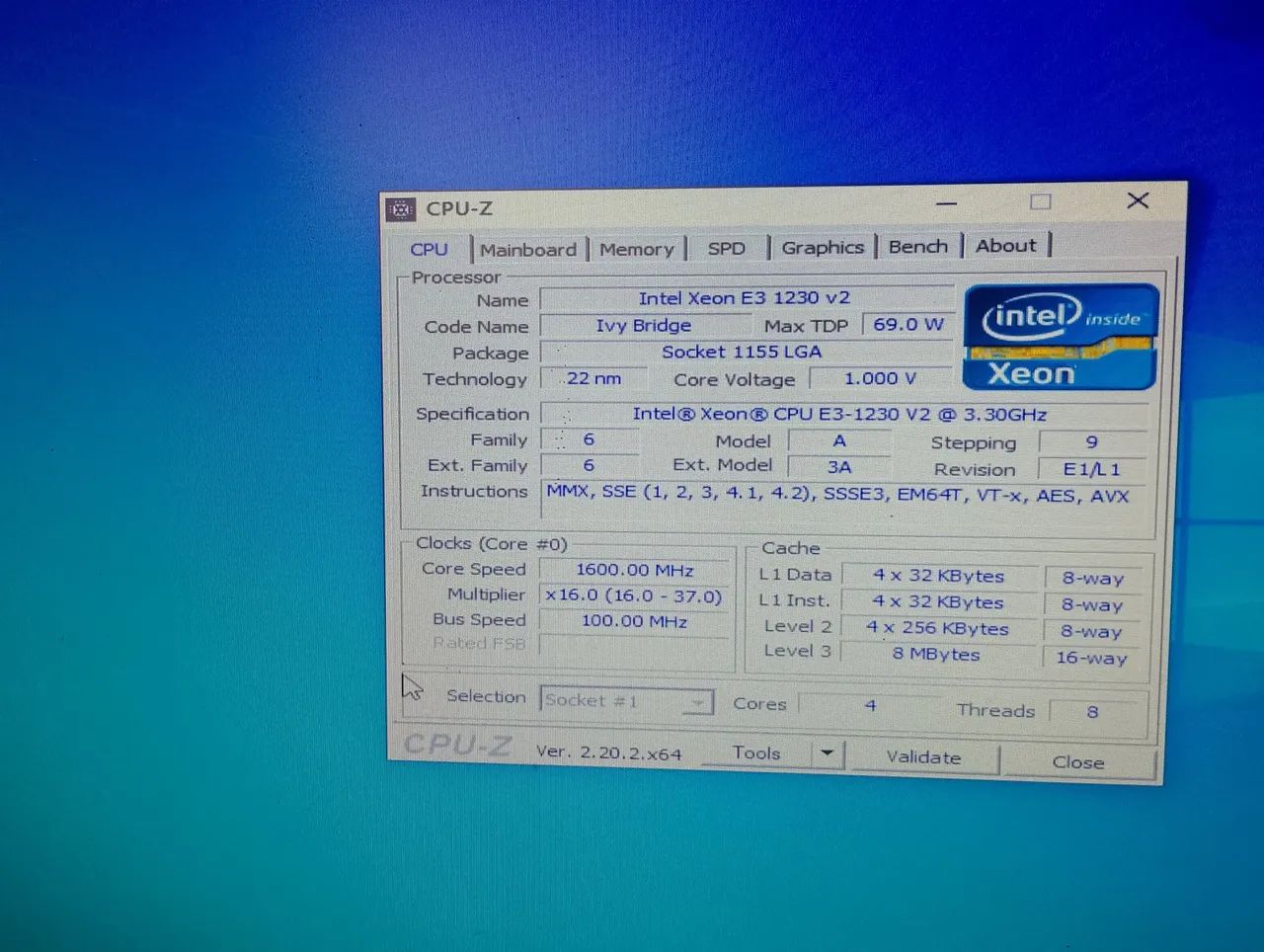Click the Cores value 4

tap(870, 706)
